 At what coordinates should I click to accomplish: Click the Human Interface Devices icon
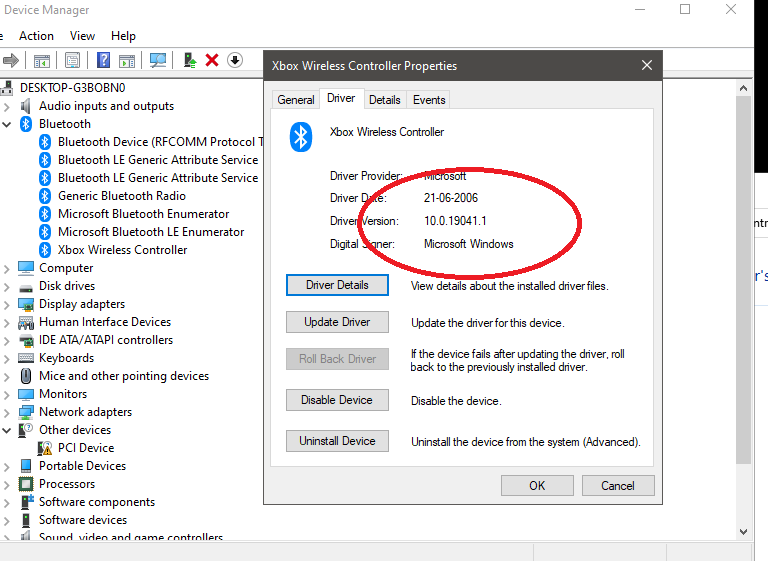pyautogui.click(x=26, y=322)
